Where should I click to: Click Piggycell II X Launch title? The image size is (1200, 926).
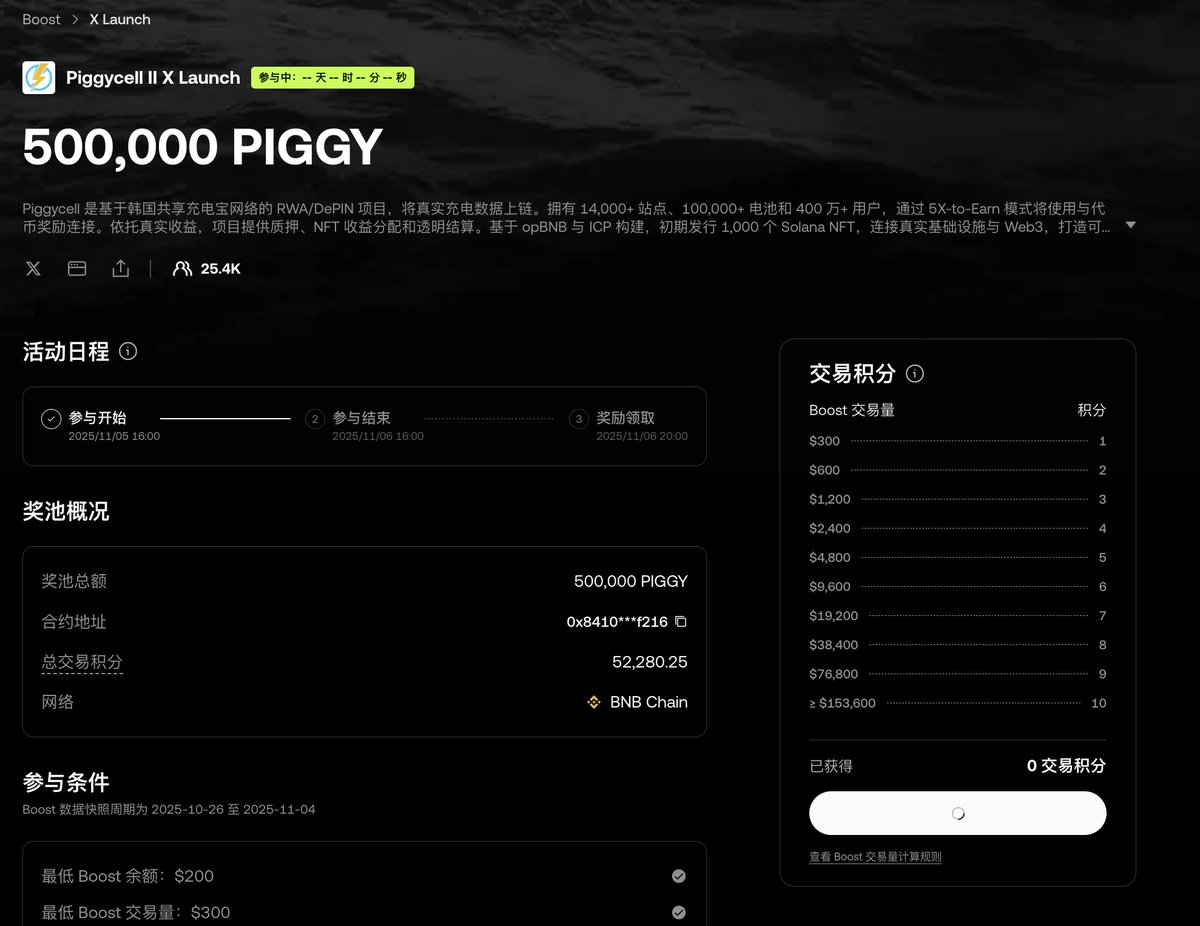point(153,78)
